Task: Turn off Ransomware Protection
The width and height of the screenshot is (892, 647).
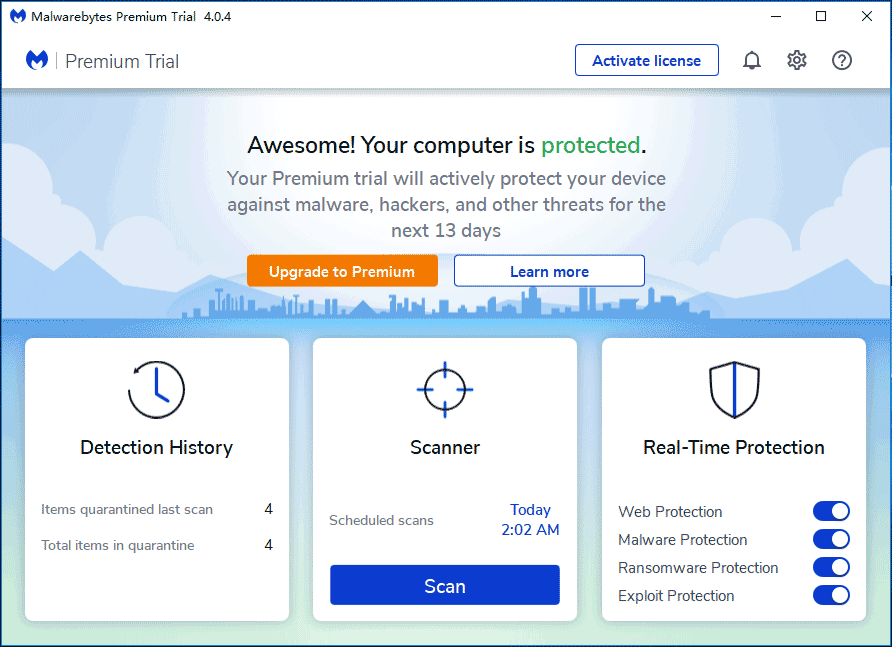Action: [831, 567]
